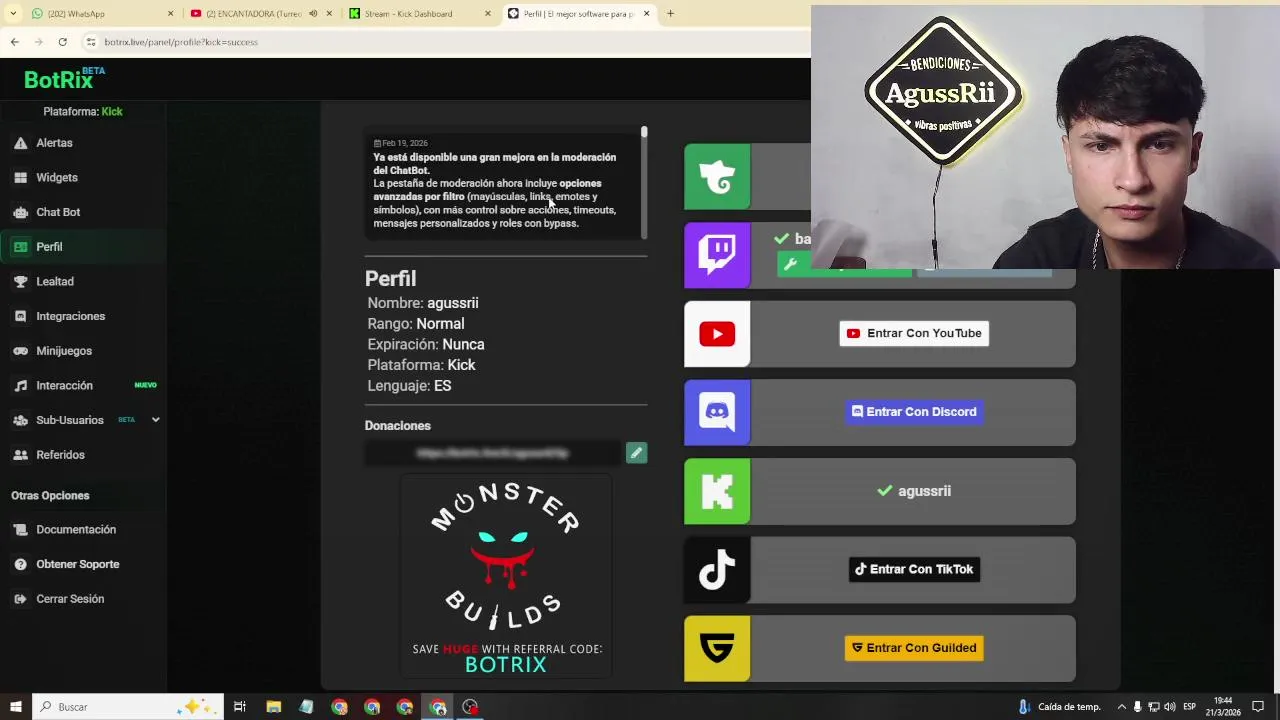Screen dimensions: 1280x720
Task: Click the Caída de temp. weather widget
Action: [1060, 707]
